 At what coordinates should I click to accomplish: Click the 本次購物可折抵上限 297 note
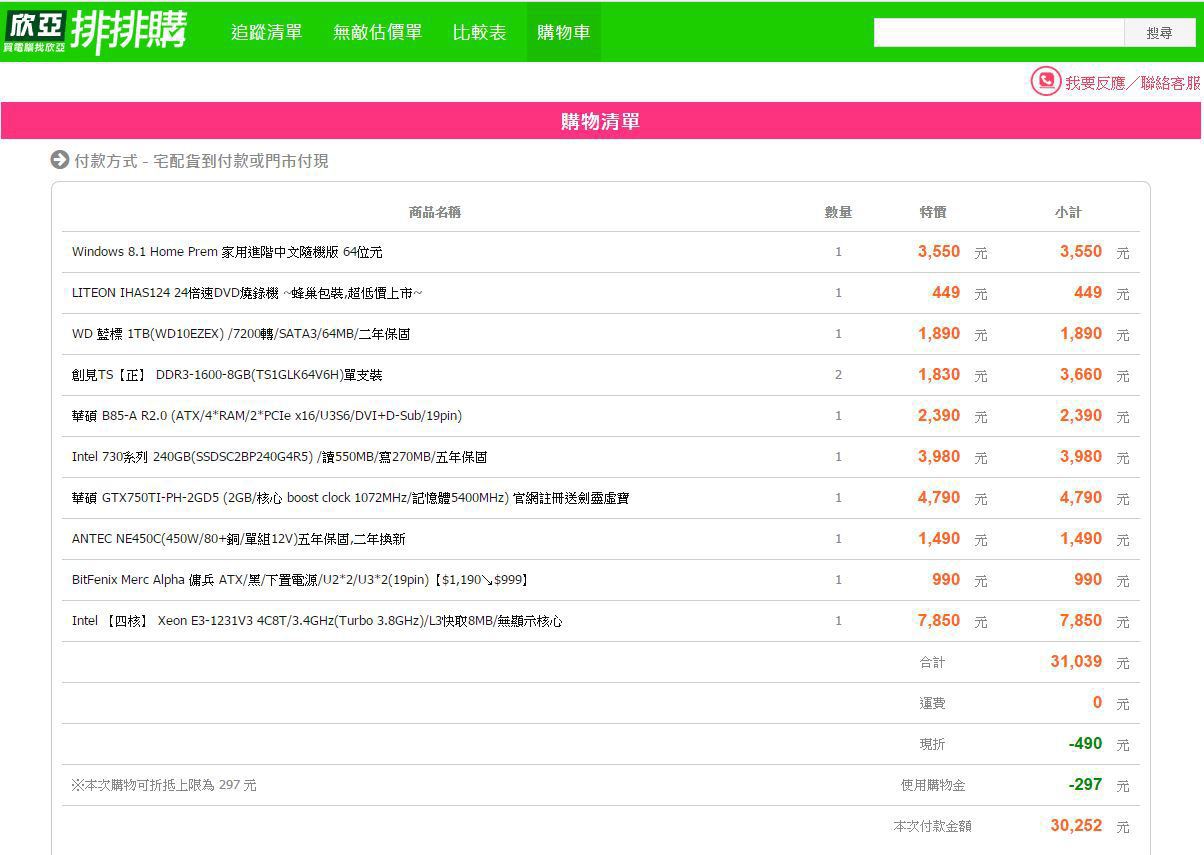(x=163, y=786)
